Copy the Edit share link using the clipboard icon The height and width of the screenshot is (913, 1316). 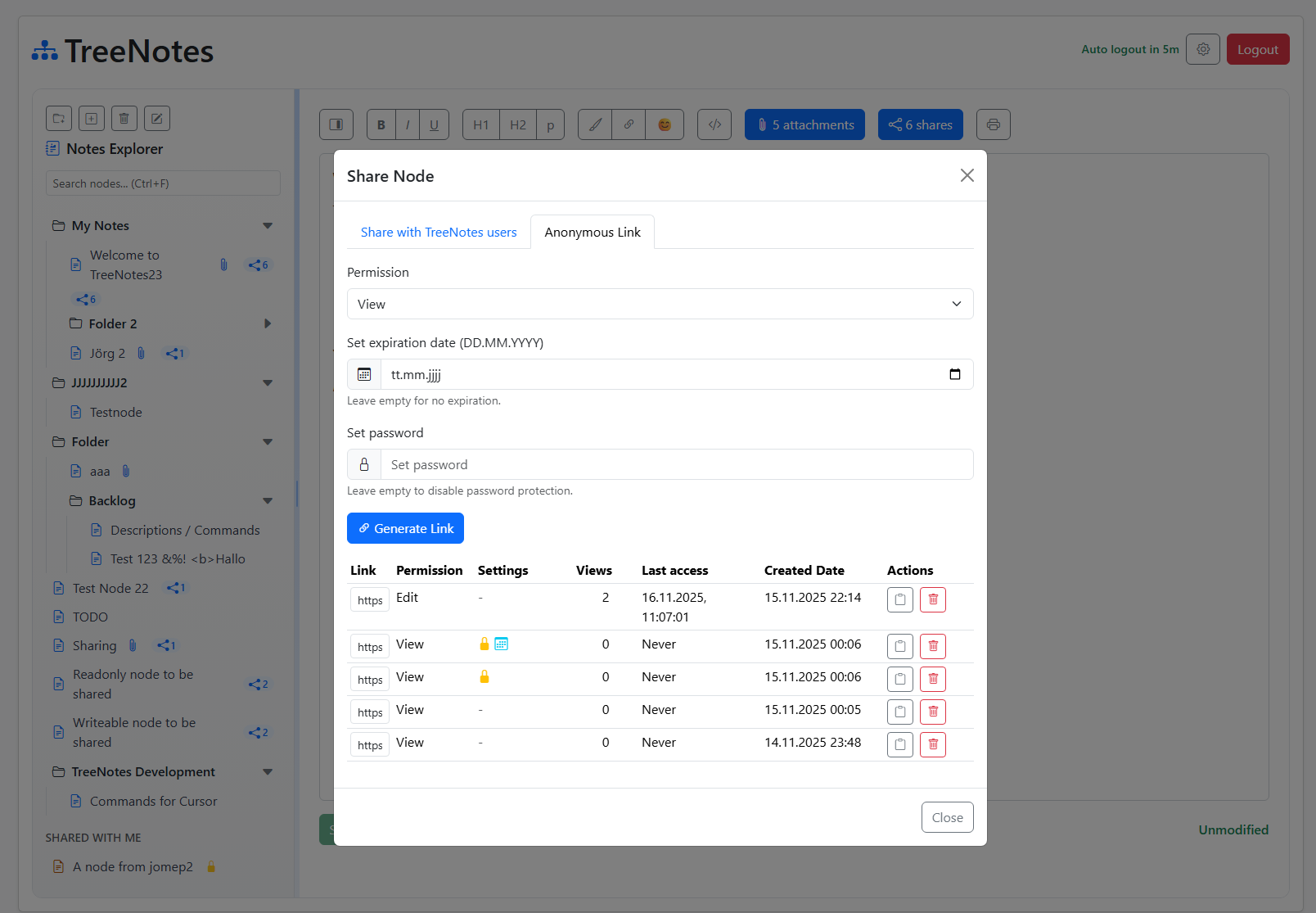click(899, 599)
